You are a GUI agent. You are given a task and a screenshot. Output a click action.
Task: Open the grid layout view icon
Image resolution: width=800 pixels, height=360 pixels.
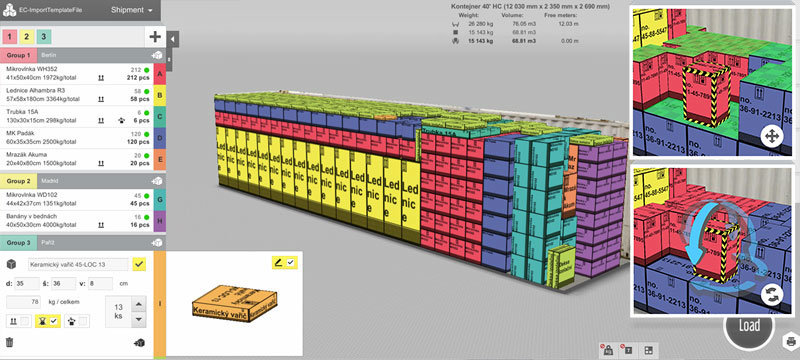648,350
